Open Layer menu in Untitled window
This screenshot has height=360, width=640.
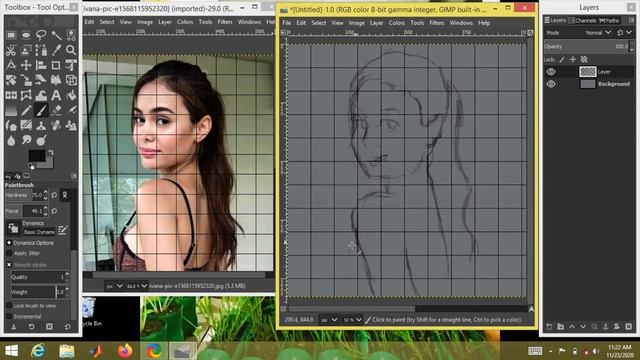point(376,23)
